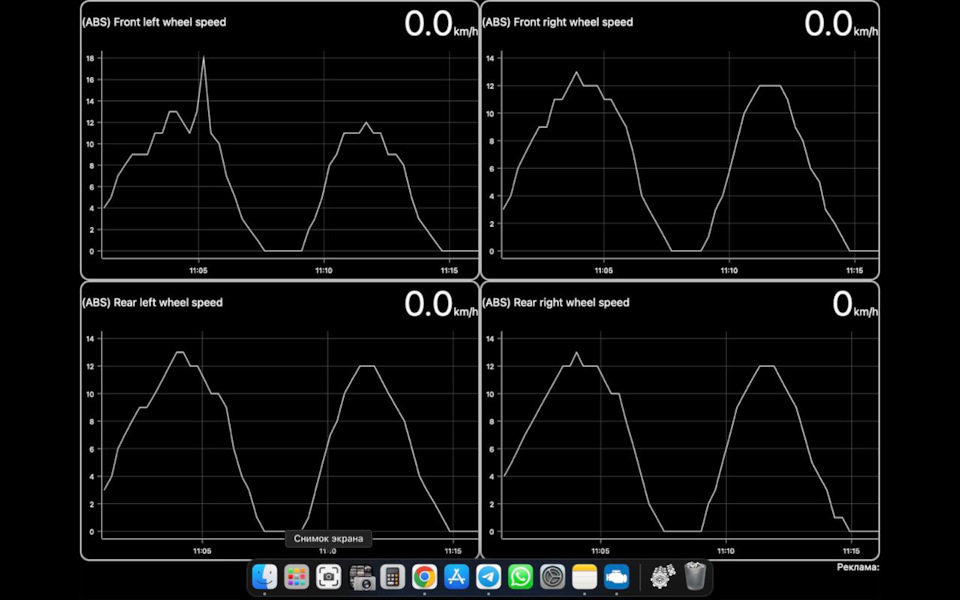
Task: Open System Settings in the dock
Action: pos(552,577)
